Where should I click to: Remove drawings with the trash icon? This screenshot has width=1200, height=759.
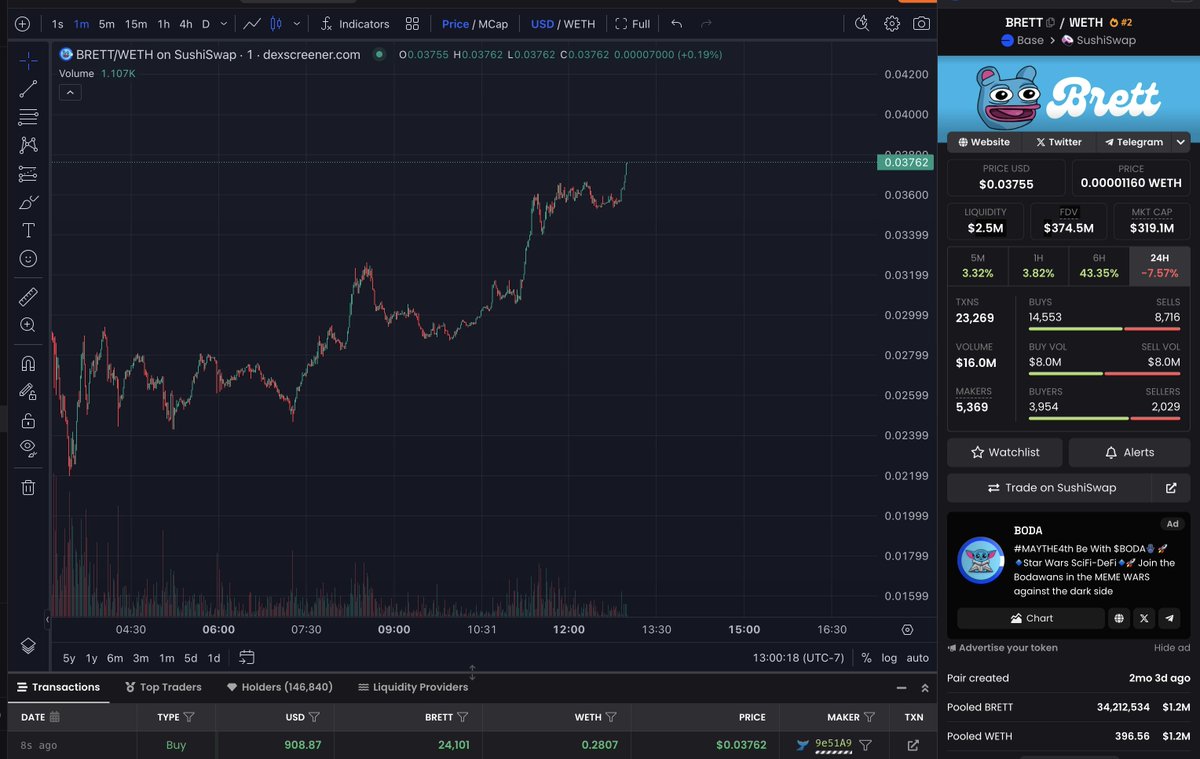click(x=28, y=487)
